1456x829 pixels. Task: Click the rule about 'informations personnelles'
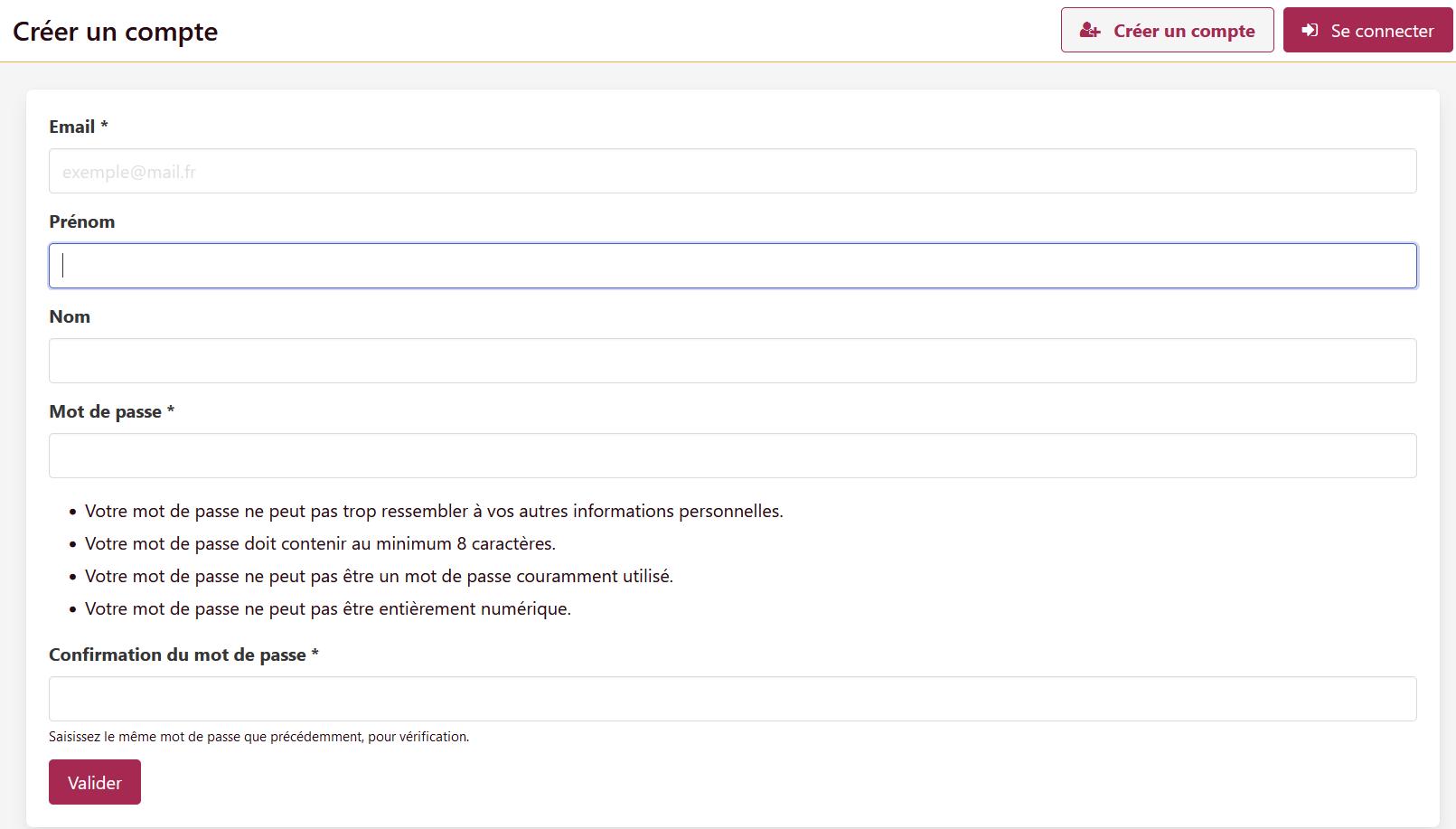(434, 511)
